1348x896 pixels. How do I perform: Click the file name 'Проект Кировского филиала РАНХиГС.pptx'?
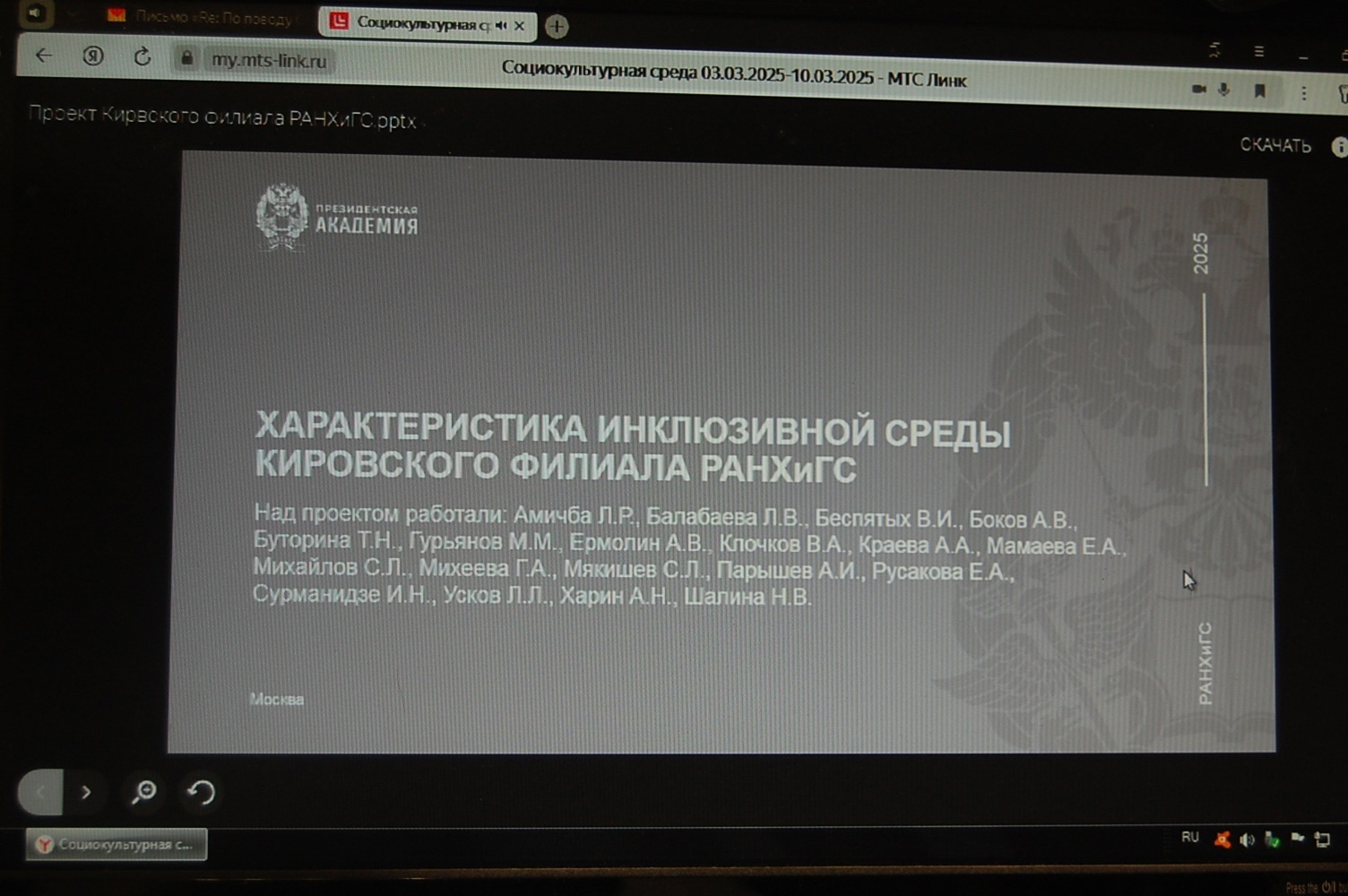click(222, 117)
